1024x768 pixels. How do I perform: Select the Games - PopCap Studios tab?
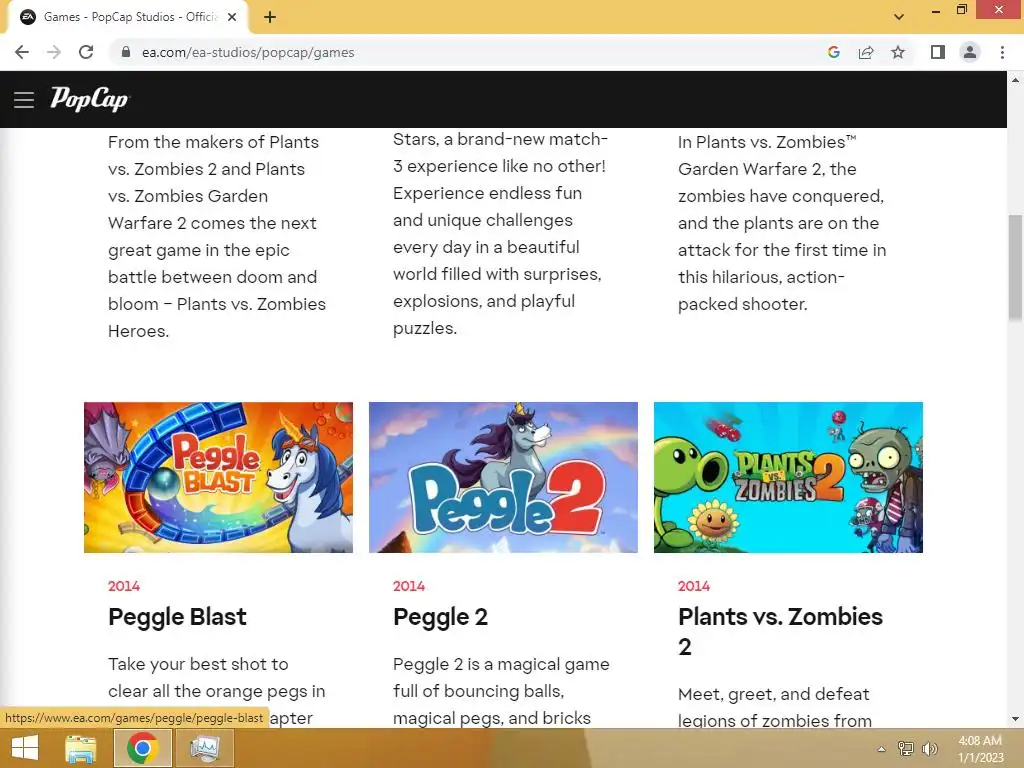(127, 18)
